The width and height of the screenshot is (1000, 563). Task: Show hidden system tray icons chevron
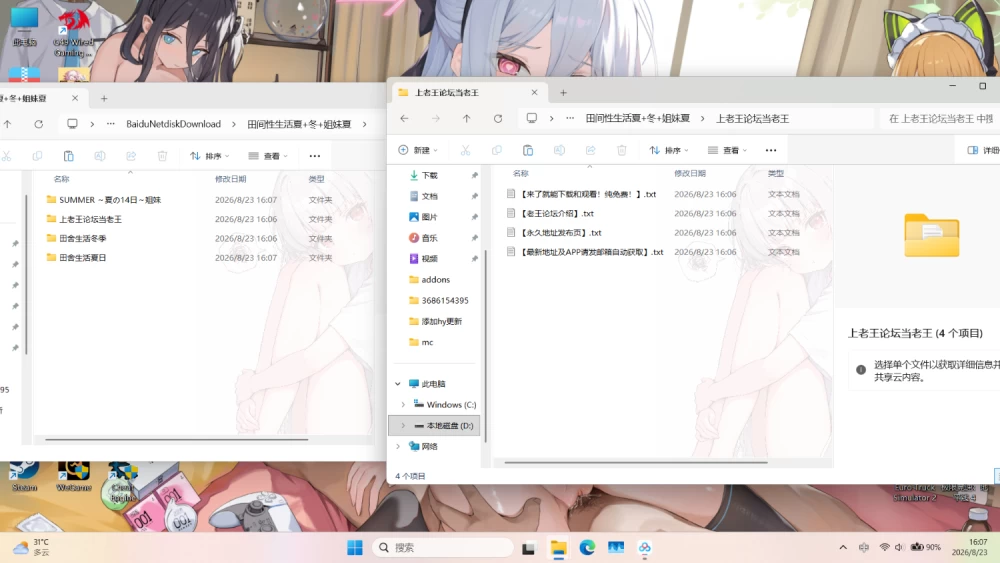point(843,547)
